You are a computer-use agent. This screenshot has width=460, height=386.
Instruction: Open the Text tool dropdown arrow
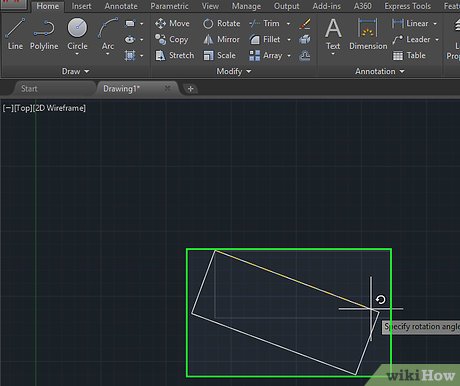click(333, 53)
